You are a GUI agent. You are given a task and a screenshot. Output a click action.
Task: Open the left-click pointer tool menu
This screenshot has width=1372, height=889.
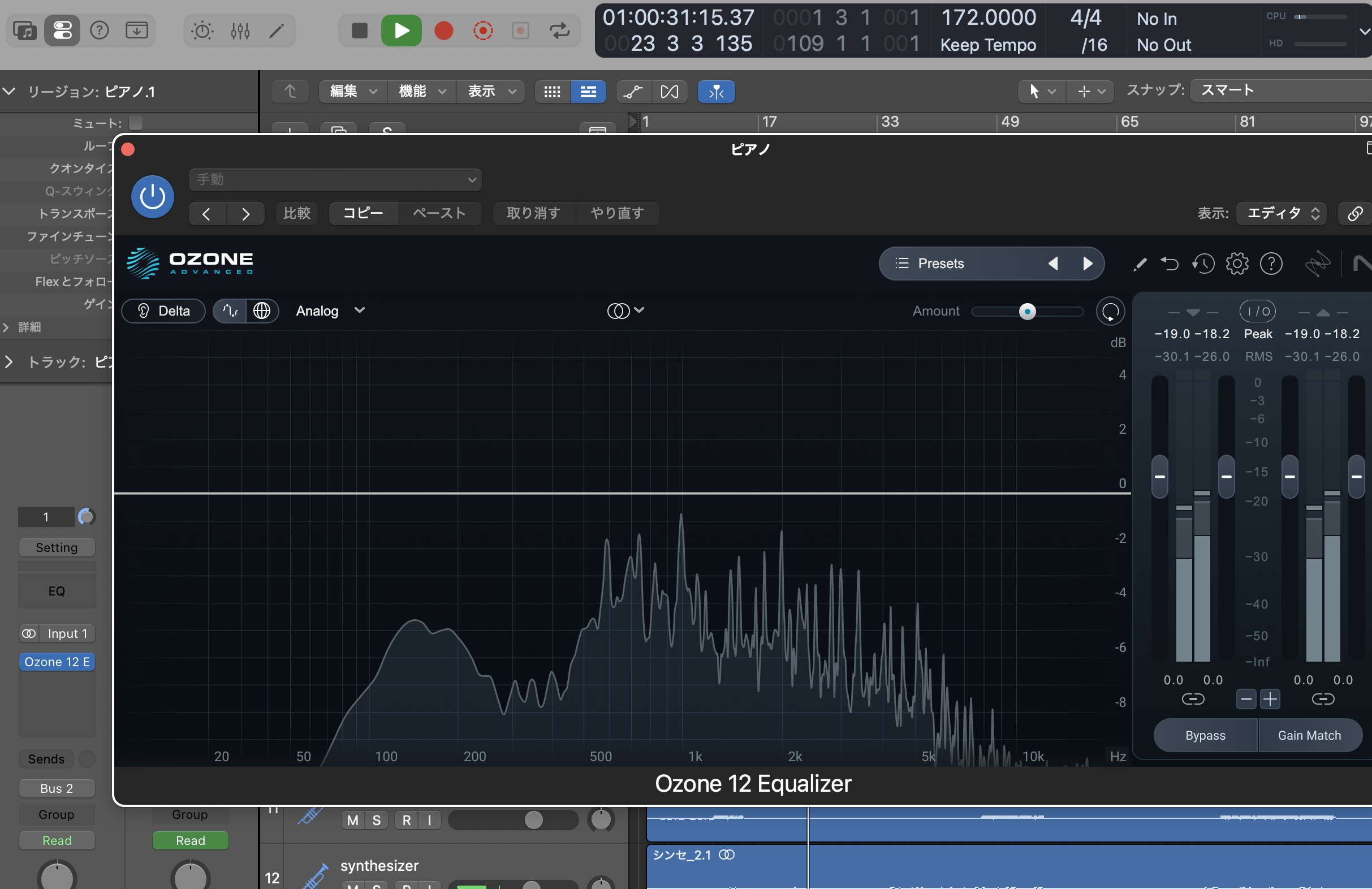1041,91
